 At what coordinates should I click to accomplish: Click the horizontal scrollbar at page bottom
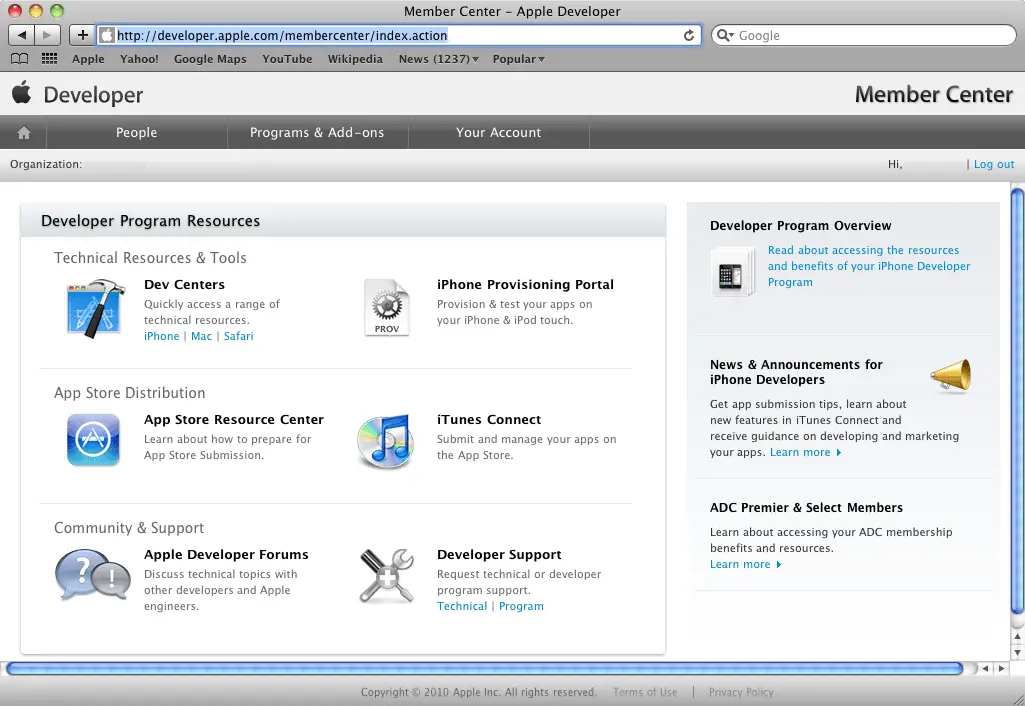pyautogui.click(x=484, y=668)
